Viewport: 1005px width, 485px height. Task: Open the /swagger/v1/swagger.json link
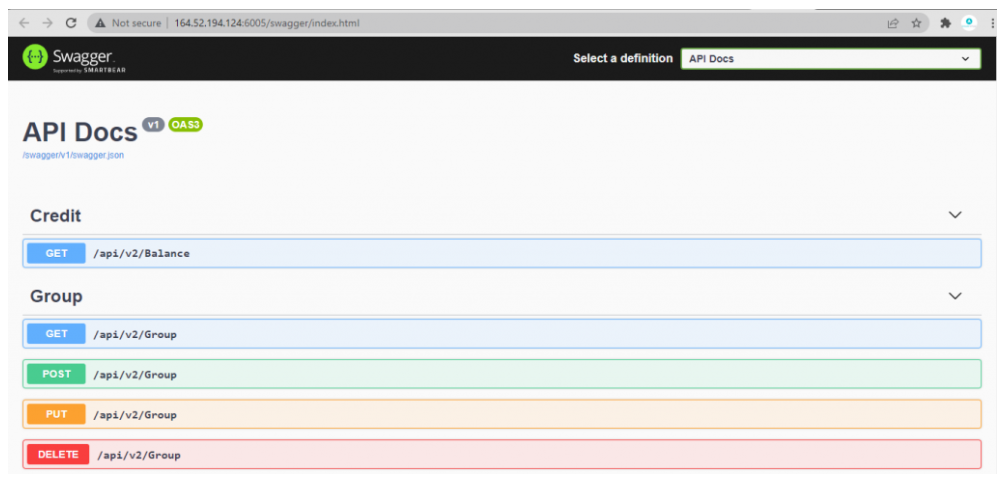[73, 155]
